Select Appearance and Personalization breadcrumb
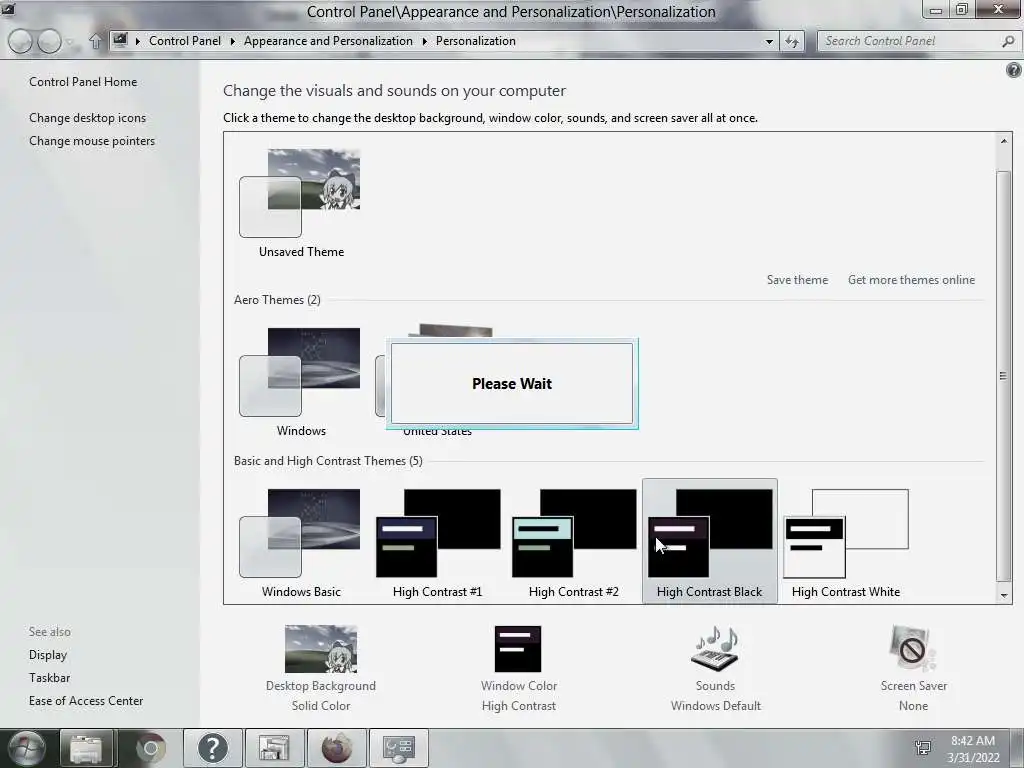Viewport: 1024px width, 768px height. (x=328, y=40)
